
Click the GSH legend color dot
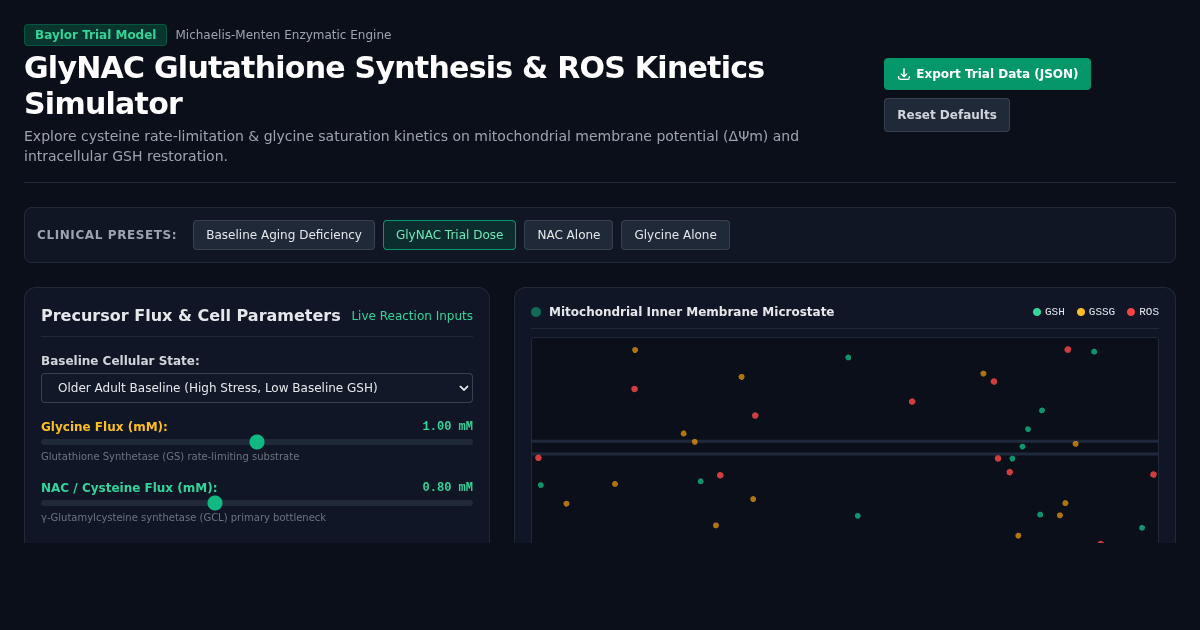[x=1037, y=312]
